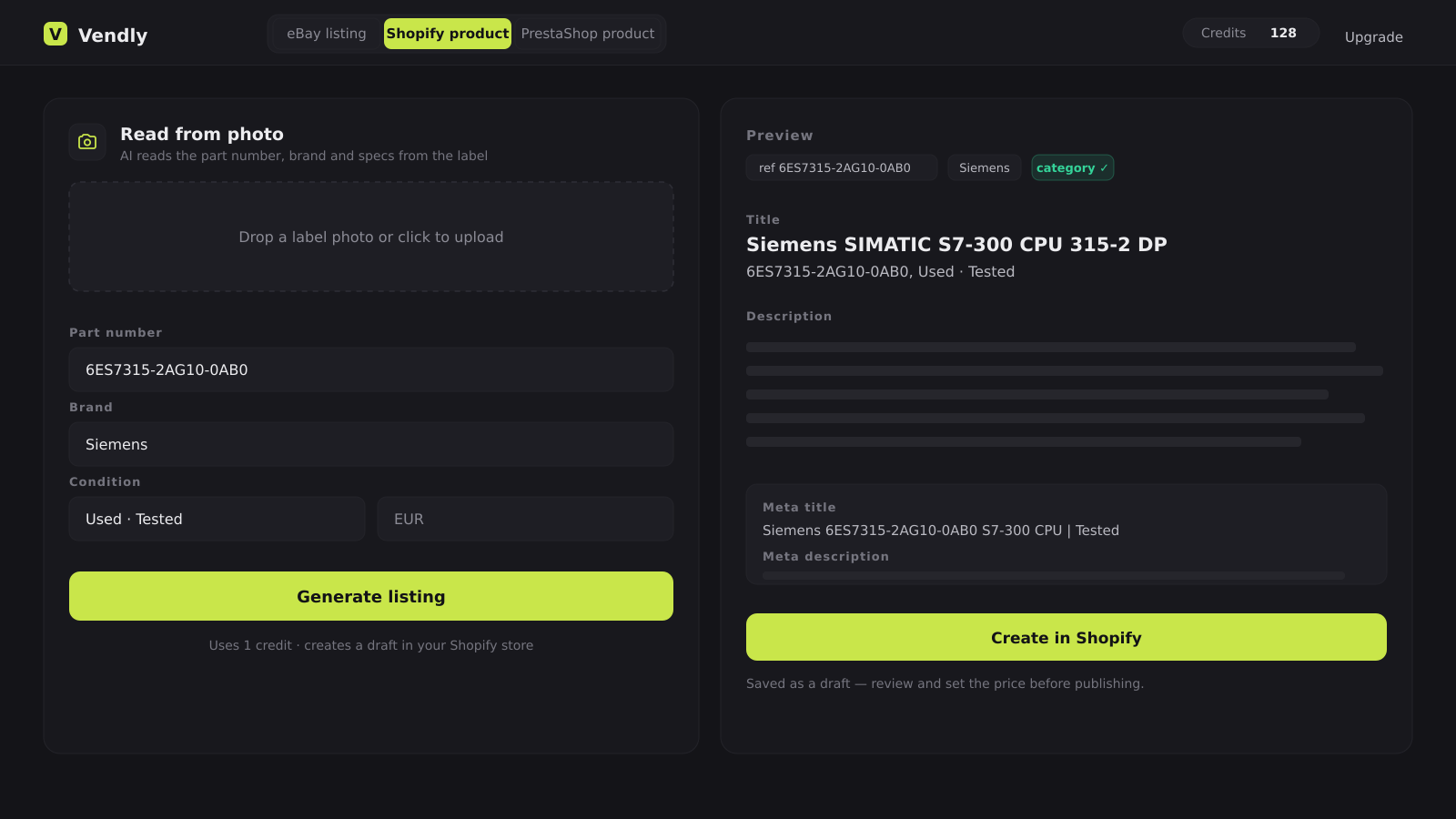Click the Saved as a draft notice
This screenshot has width=1456, height=819.
pyautogui.click(x=945, y=683)
